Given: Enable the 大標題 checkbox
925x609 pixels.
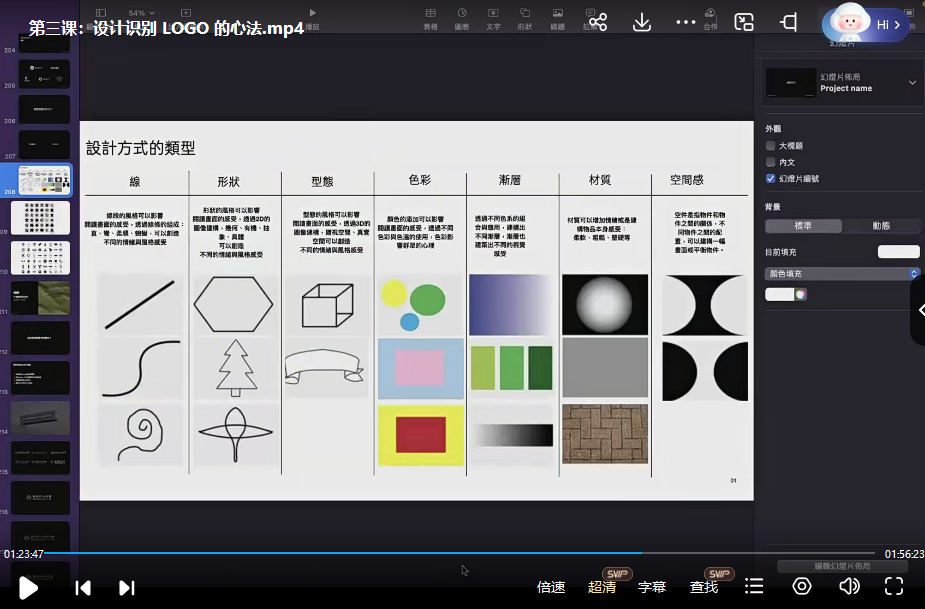Looking at the screenshot, I should tap(771, 146).
